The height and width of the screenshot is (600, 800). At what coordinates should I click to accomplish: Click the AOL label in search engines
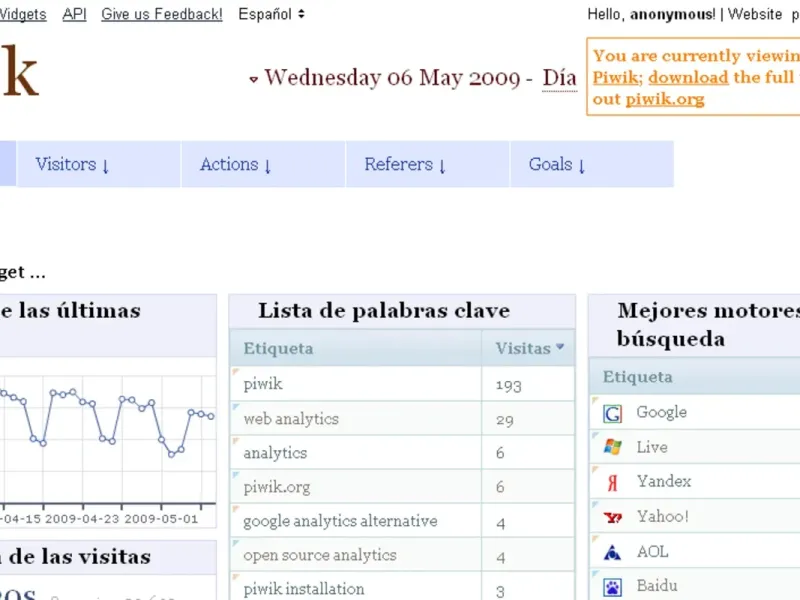click(652, 552)
